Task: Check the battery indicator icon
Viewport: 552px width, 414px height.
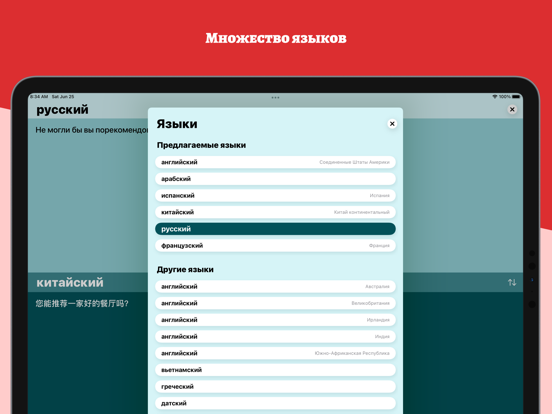Action: point(516,96)
